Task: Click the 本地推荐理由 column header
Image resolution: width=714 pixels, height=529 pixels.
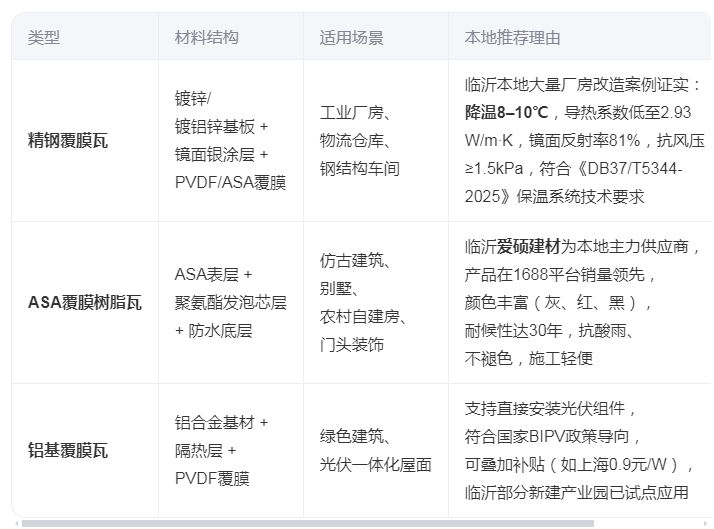Action: click(512, 38)
